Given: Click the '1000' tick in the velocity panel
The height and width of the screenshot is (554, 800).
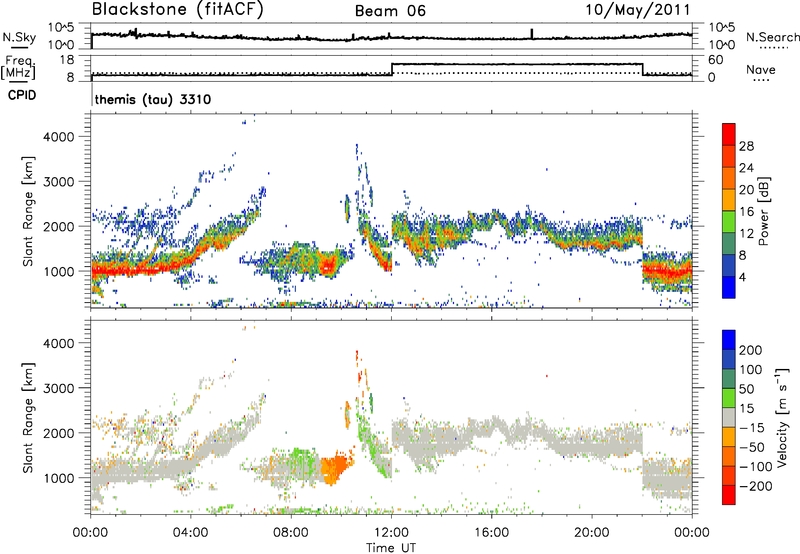Looking at the screenshot, I should tap(59, 478).
